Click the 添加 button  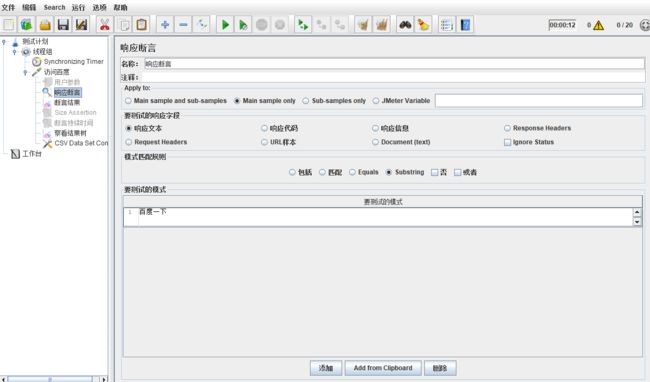[326, 368]
